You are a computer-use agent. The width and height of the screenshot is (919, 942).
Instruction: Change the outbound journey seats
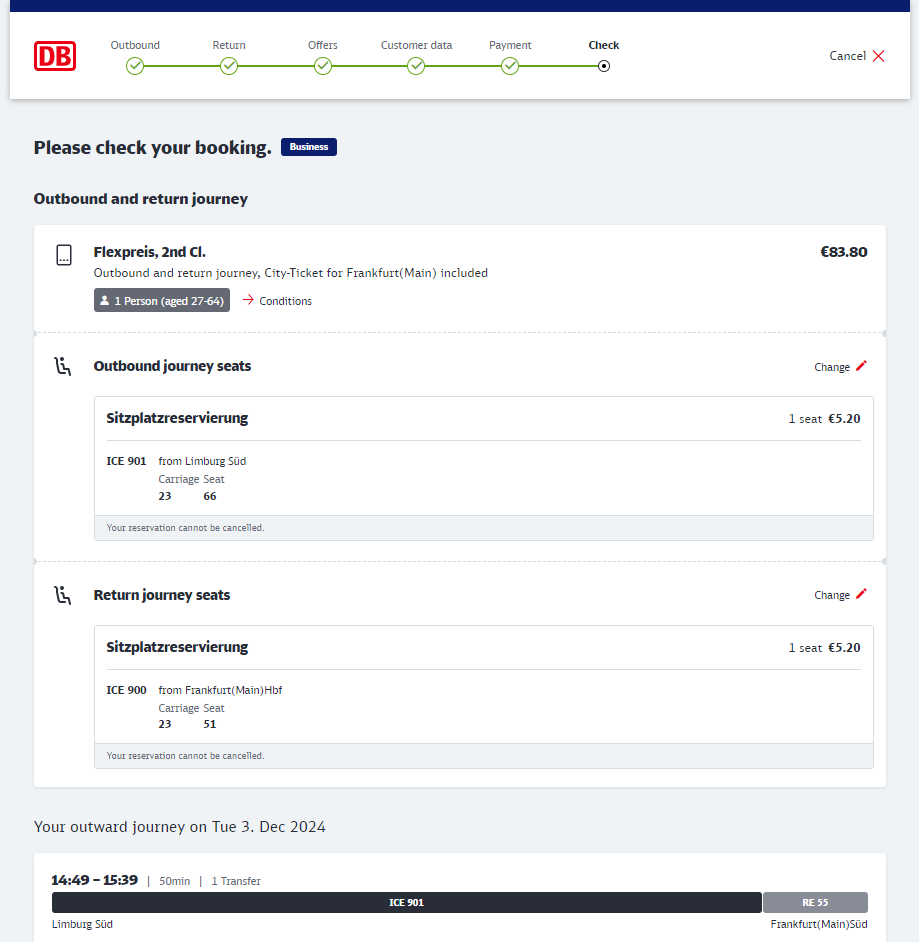[840, 366]
